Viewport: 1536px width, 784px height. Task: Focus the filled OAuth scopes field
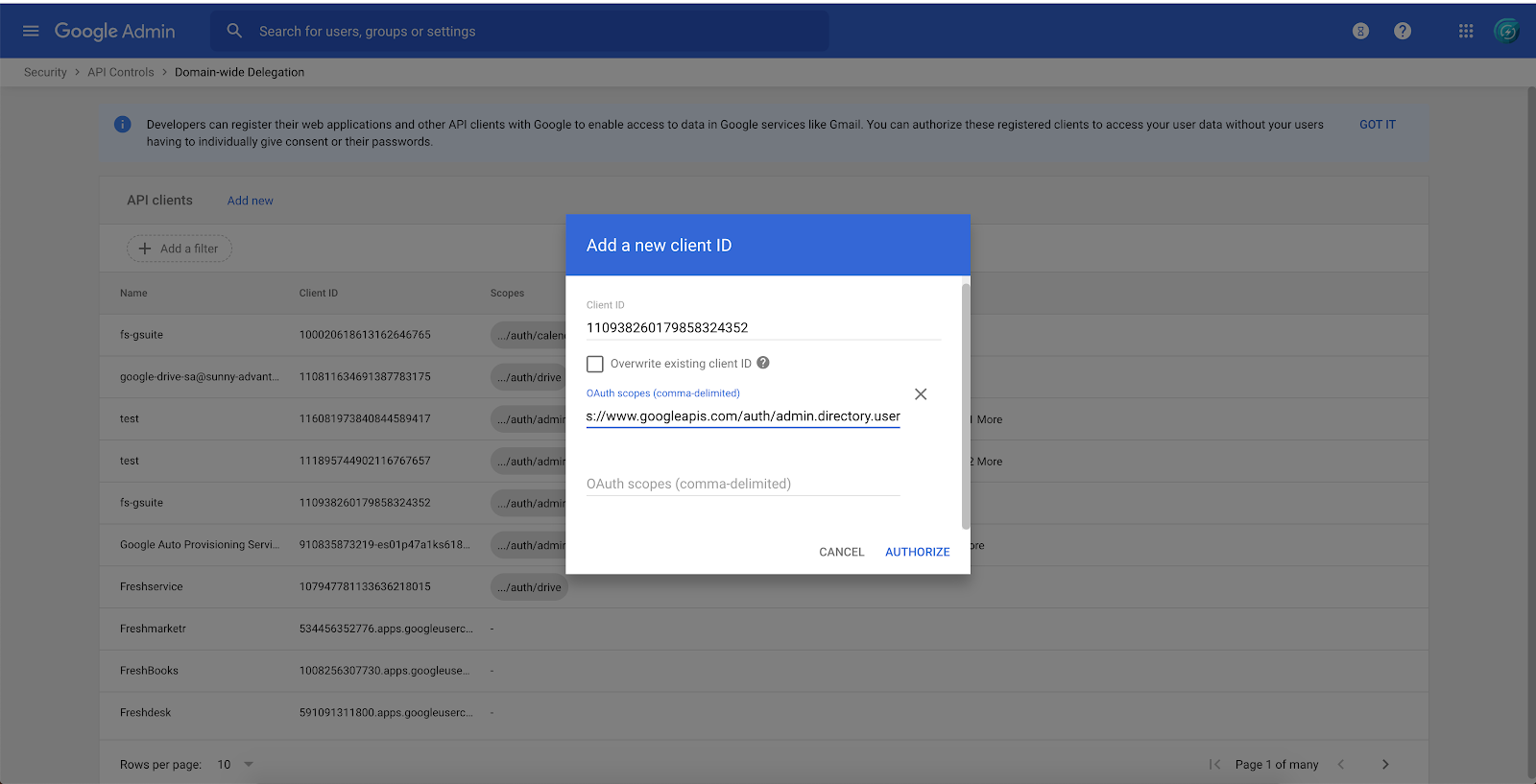click(743, 416)
